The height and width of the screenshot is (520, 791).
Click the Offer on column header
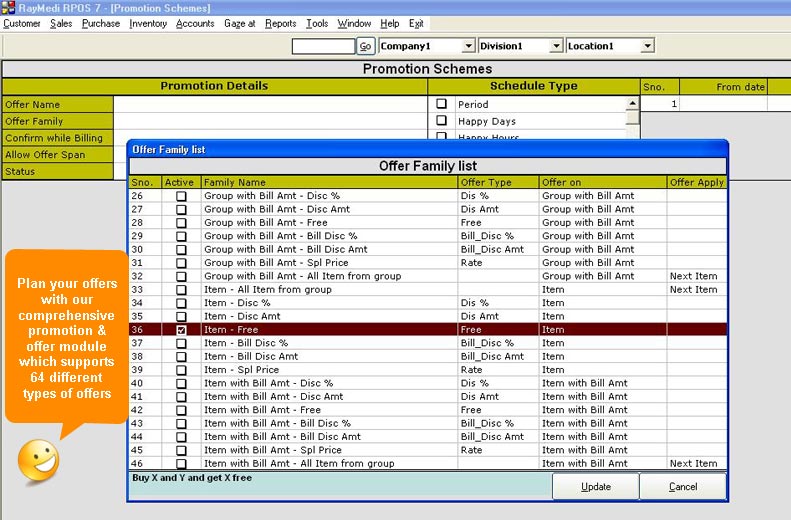tap(603, 182)
